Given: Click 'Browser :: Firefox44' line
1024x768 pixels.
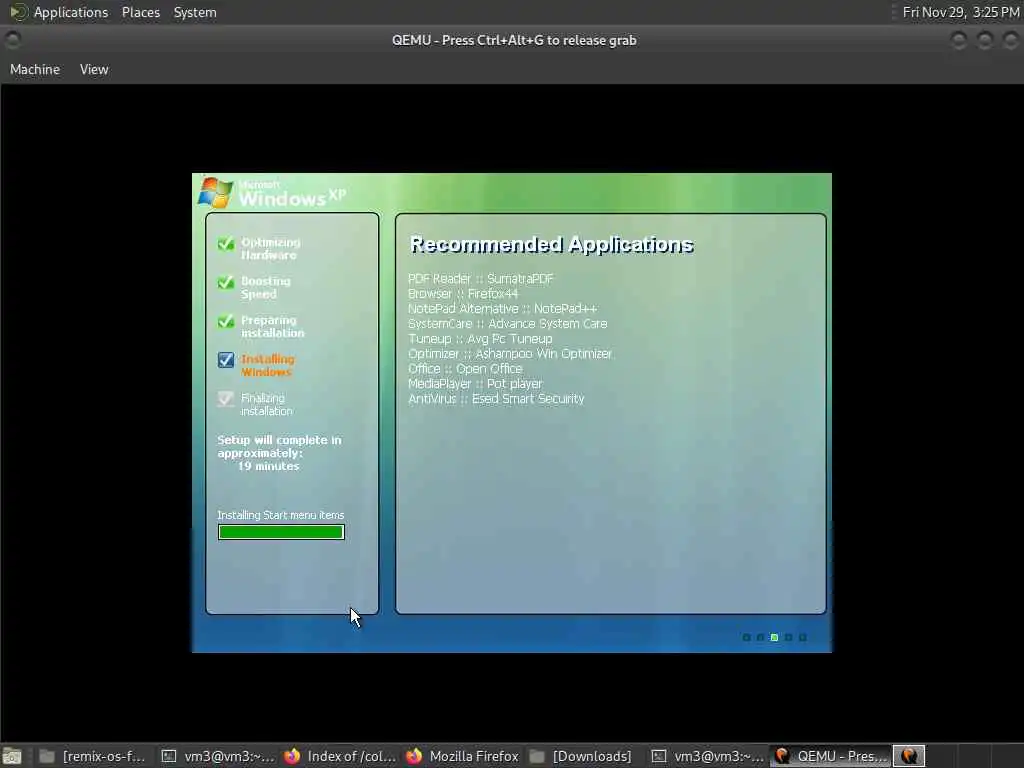Looking at the screenshot, I should pos(463,294).
